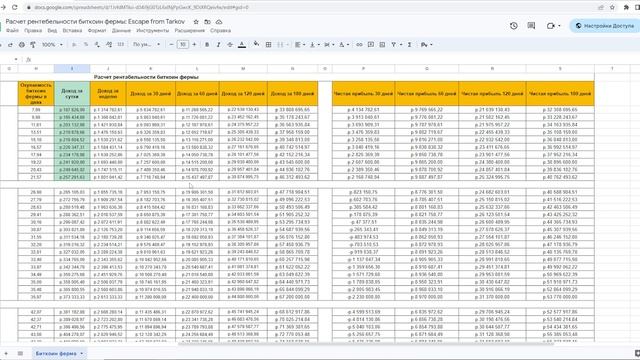Open the Инструменты menu
Viewport: 640px width, 360px height.
152,31
